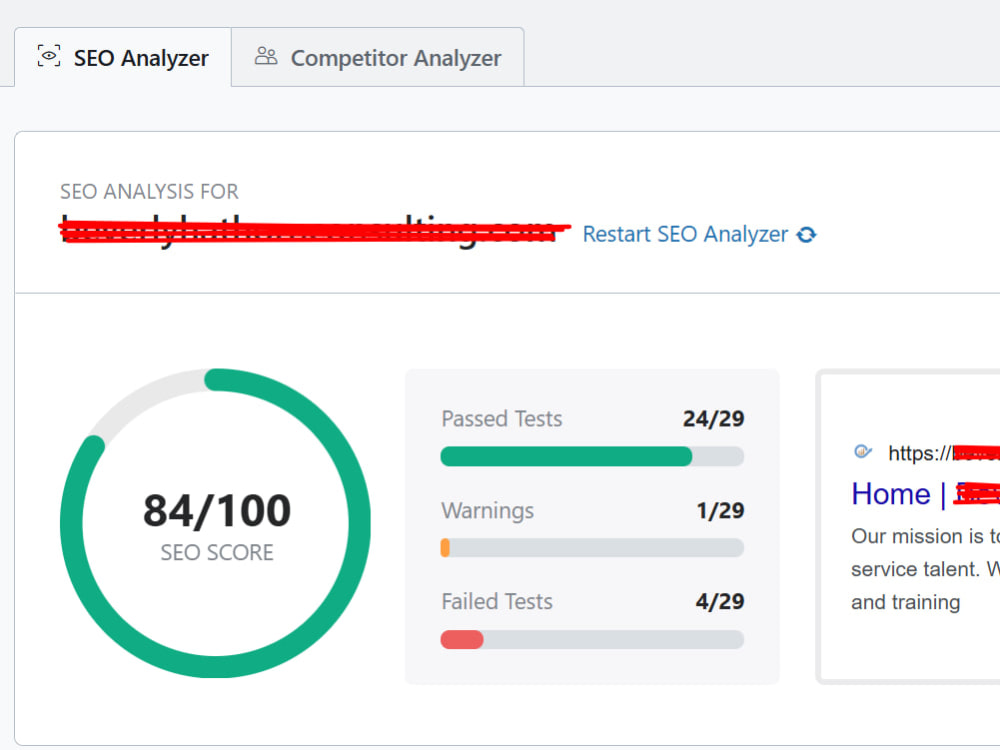Click the SEO Analyzer eye-scan icon
Viewport: 1000px width, 750px height.
49,56
